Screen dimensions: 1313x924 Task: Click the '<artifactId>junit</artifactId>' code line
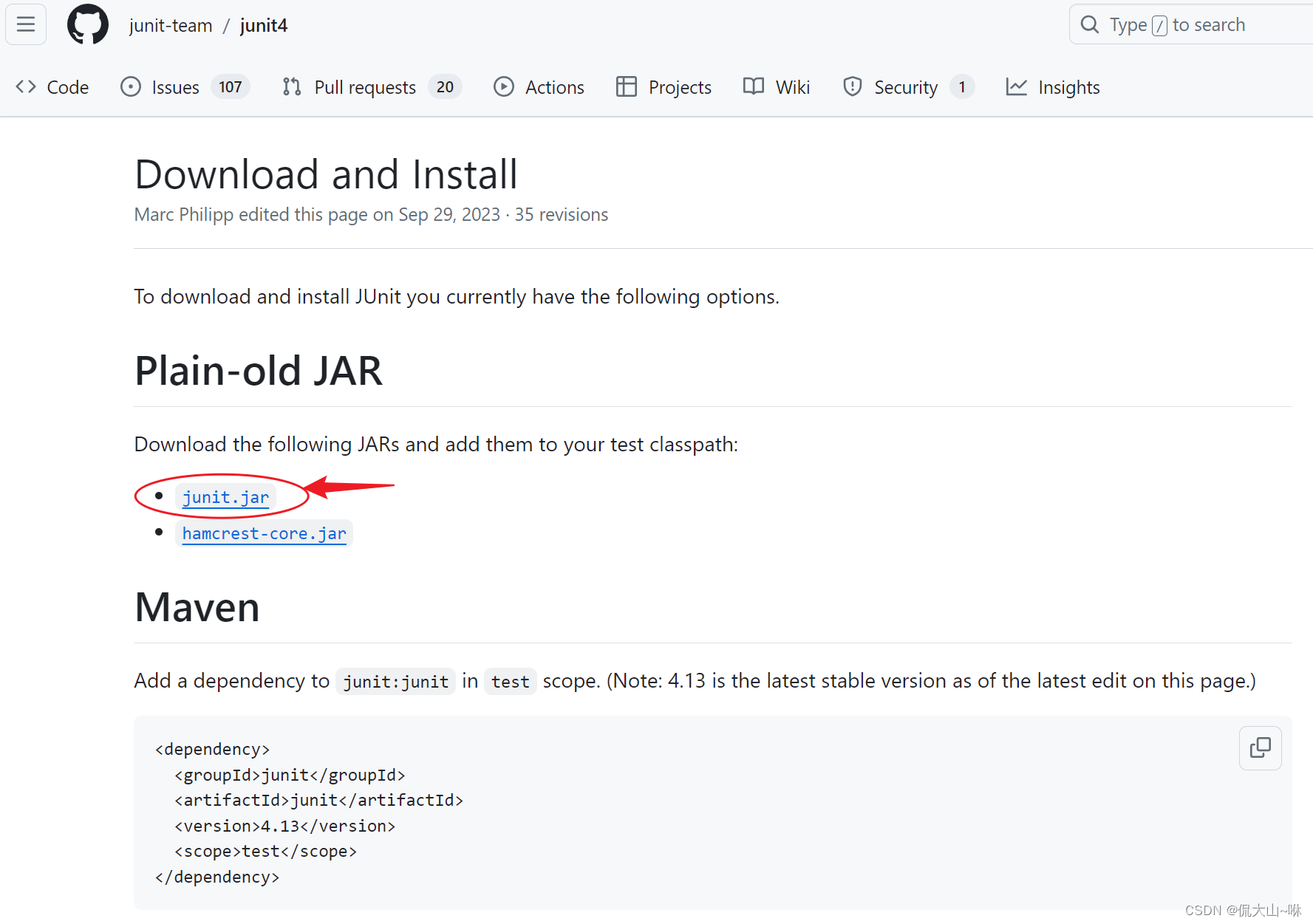pyautogui.click(x=318, y=800)
